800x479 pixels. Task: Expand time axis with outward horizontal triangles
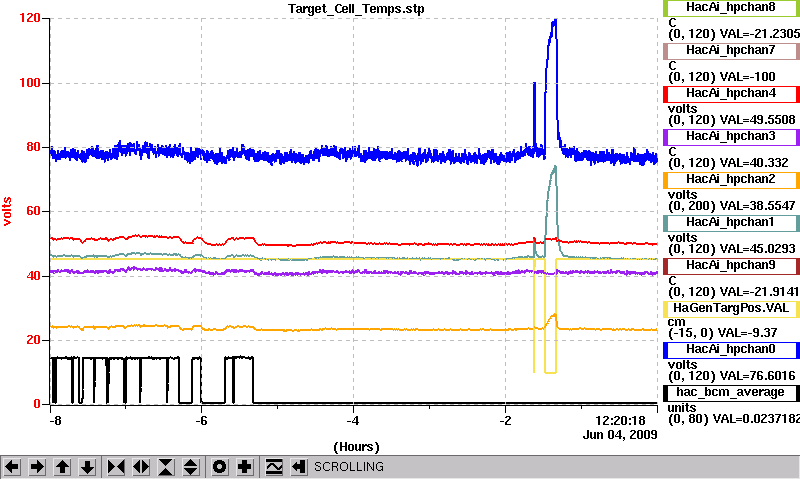click(x=141, y=467)
